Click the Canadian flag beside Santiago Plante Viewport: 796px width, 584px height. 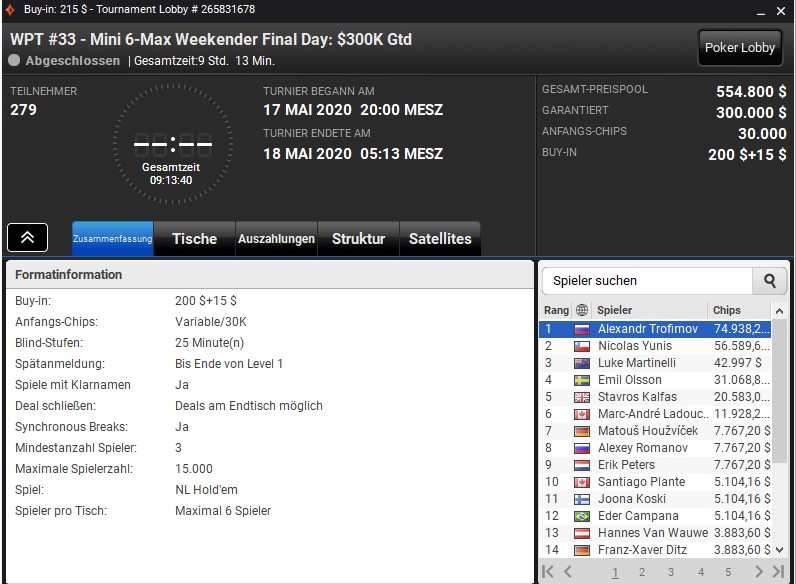(x=582, y=482)
